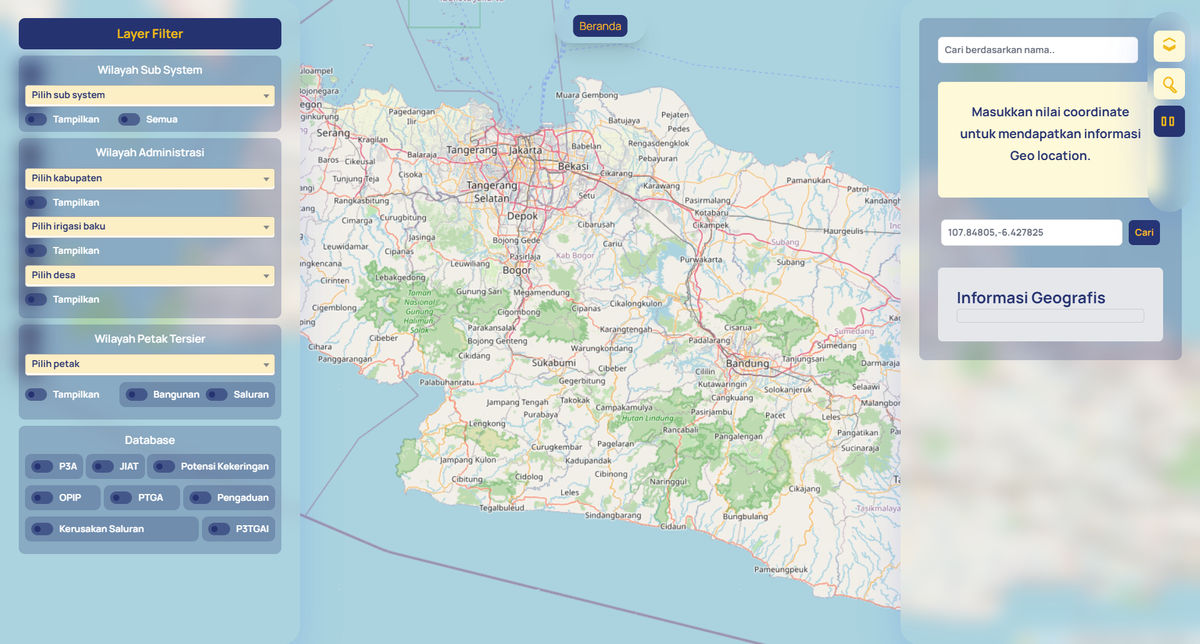Click the Cari button beside coordinates
Viewport: 1200px width, 644px height.
1144,233
